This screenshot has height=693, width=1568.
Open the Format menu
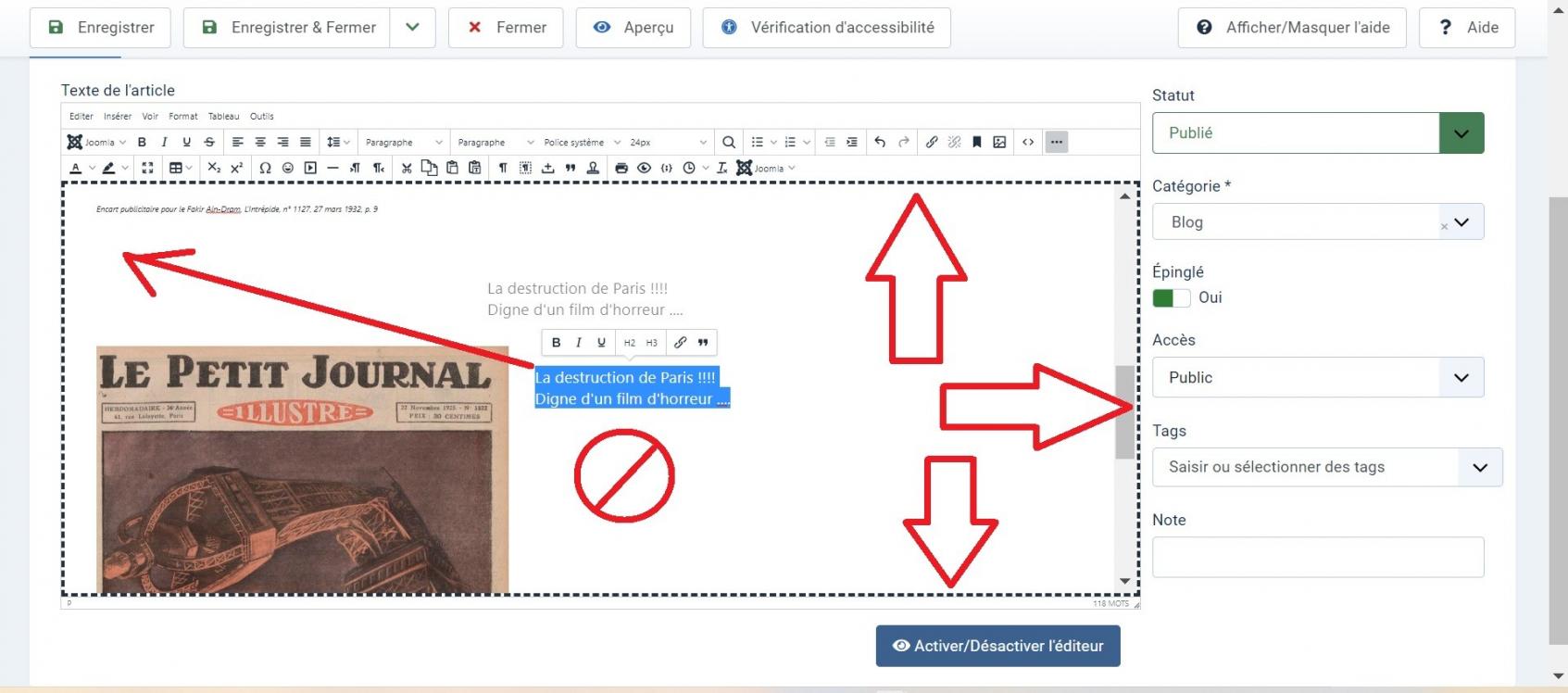click(183, 116)
